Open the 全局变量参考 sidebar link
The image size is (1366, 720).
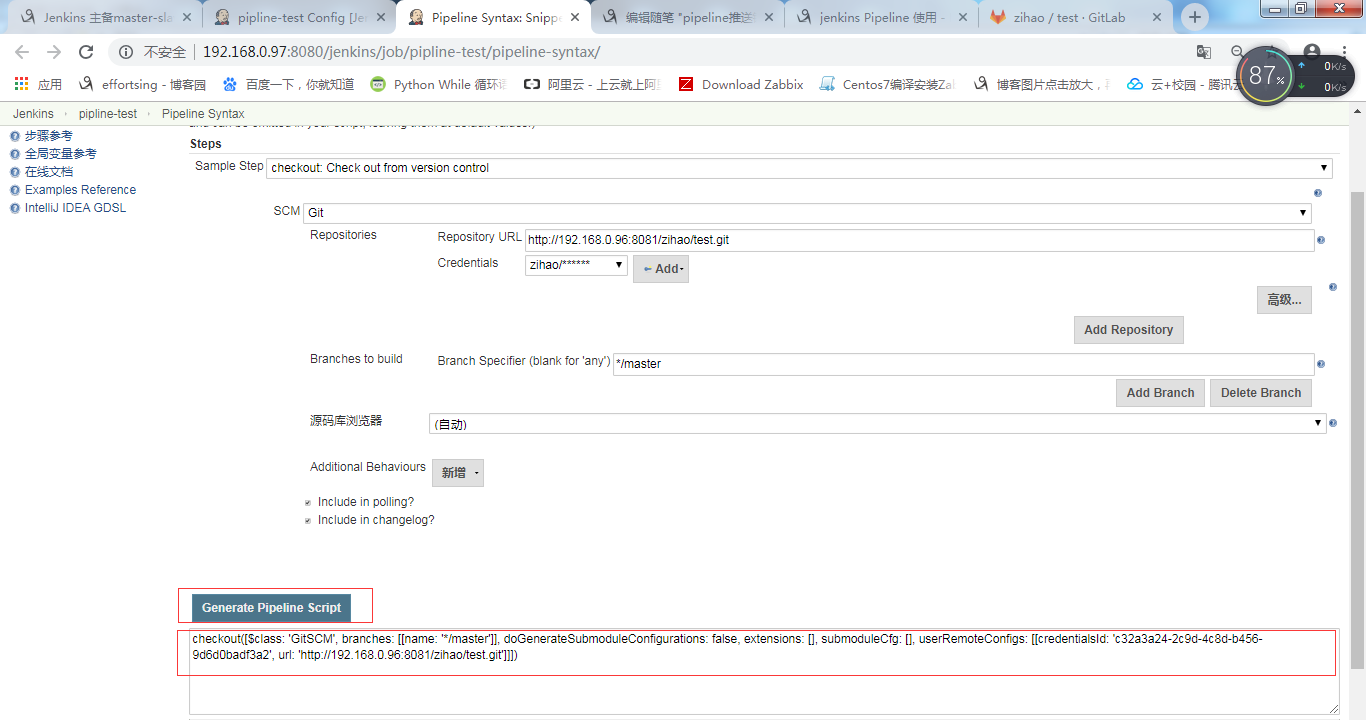coord(60,154)
